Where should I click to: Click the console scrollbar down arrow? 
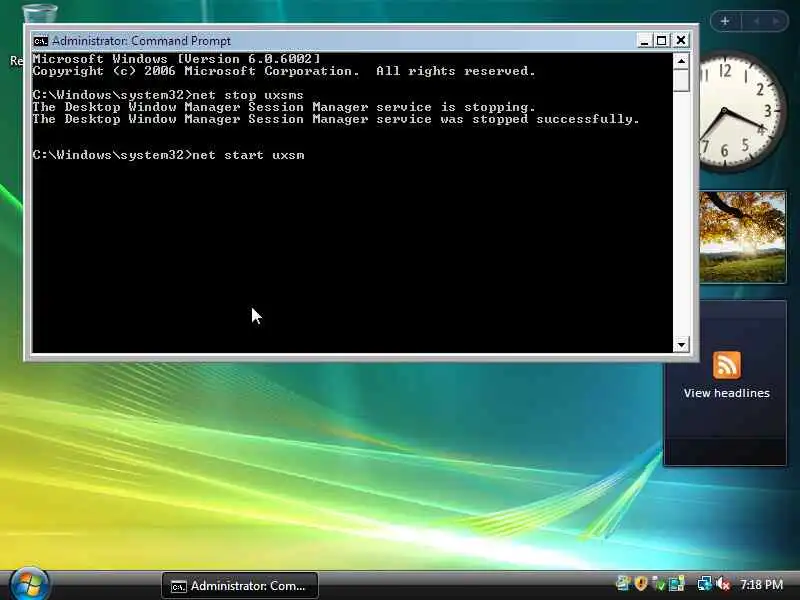click(x=681, y=344)
